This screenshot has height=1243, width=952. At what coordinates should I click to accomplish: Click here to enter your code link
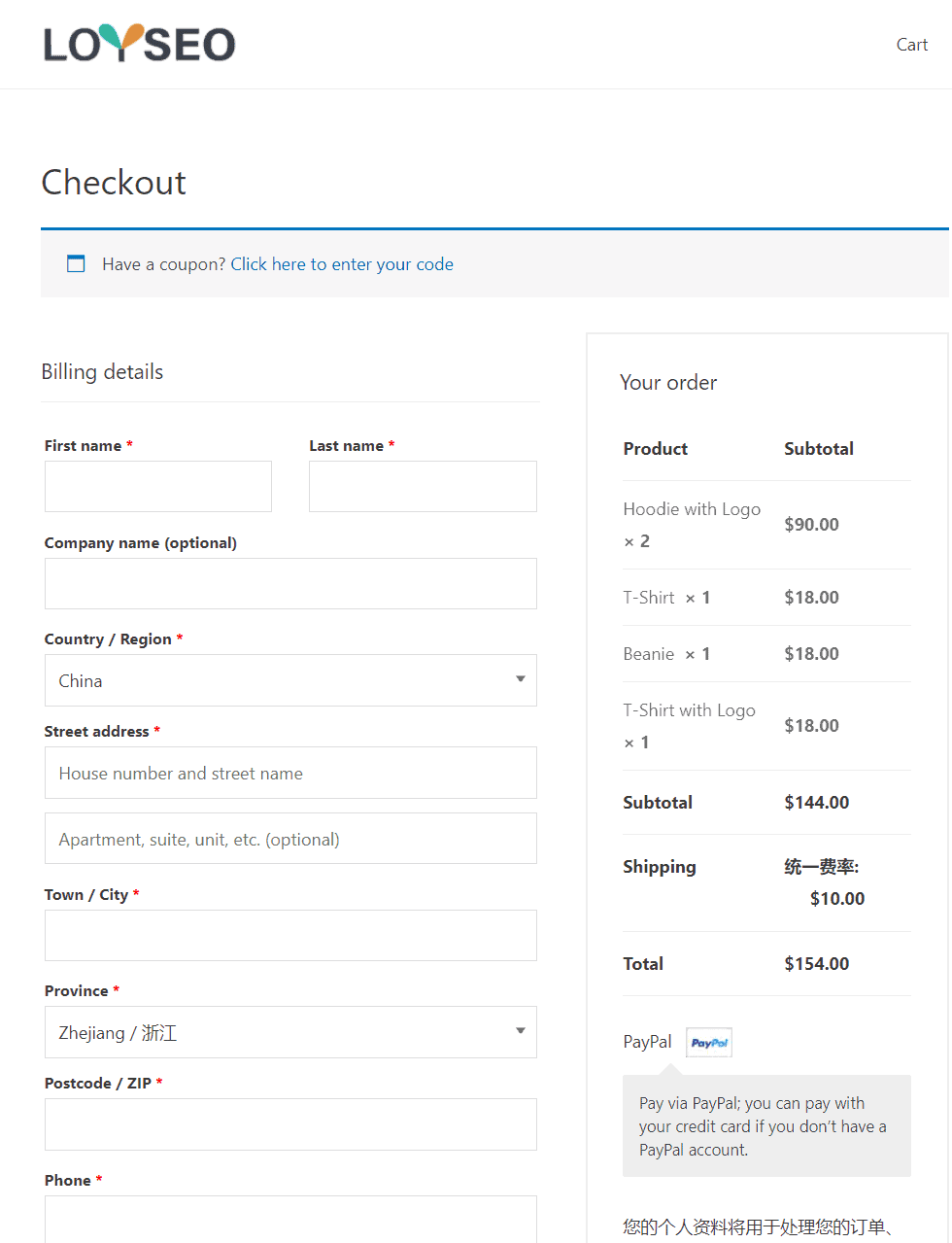342,264
